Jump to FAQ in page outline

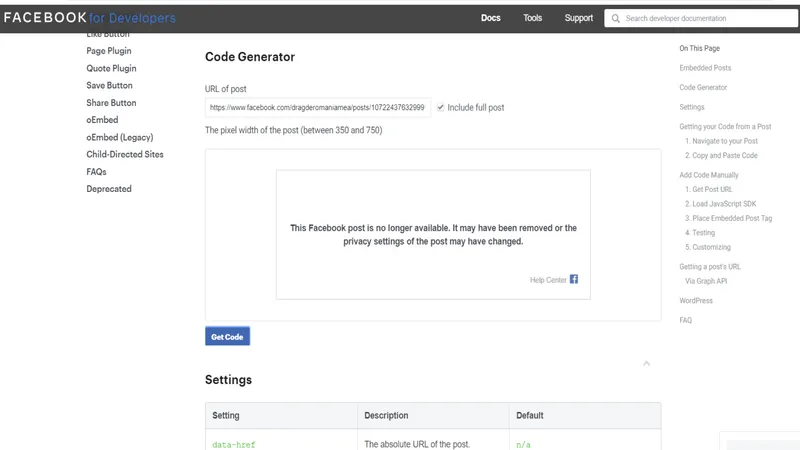click(x=686, y=320)
